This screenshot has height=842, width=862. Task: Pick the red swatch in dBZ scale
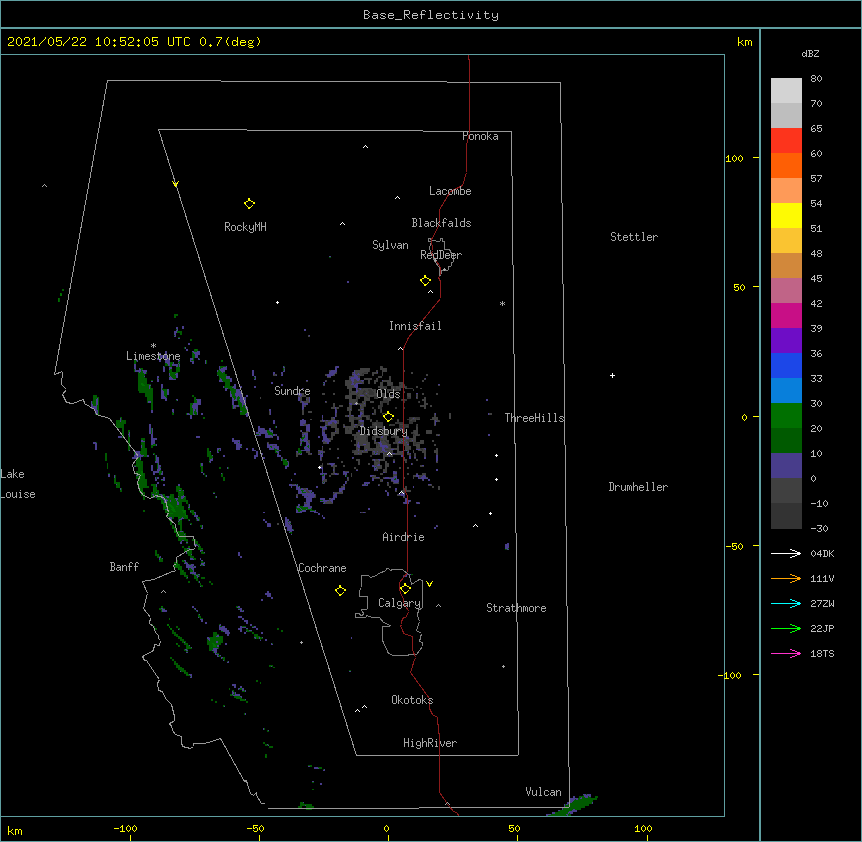coord(786,140)
